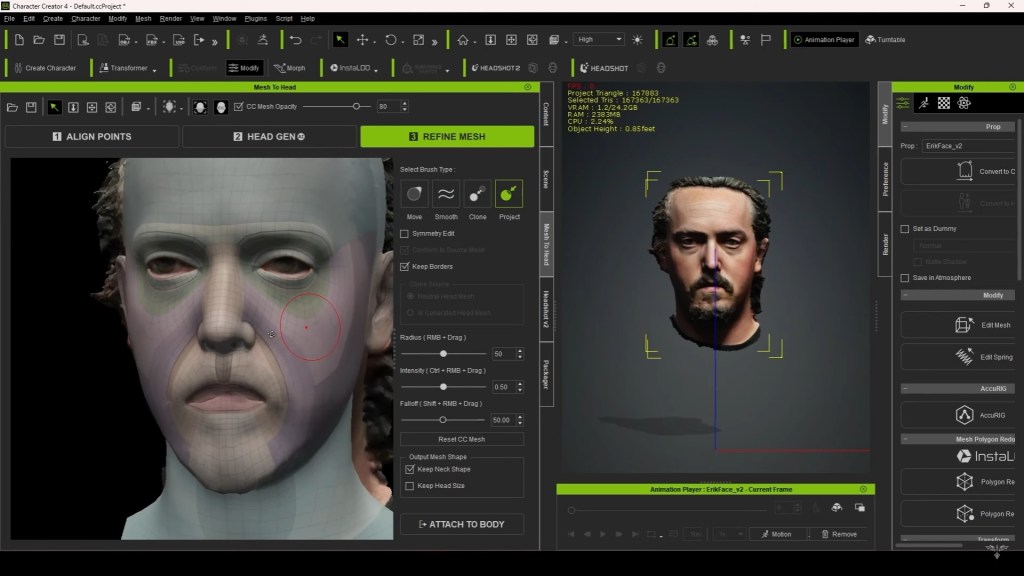Viewport: 1024px width, 576px height.
Task: Save in Mesh To Head toolbar
Action: click(x=31, y=107)
